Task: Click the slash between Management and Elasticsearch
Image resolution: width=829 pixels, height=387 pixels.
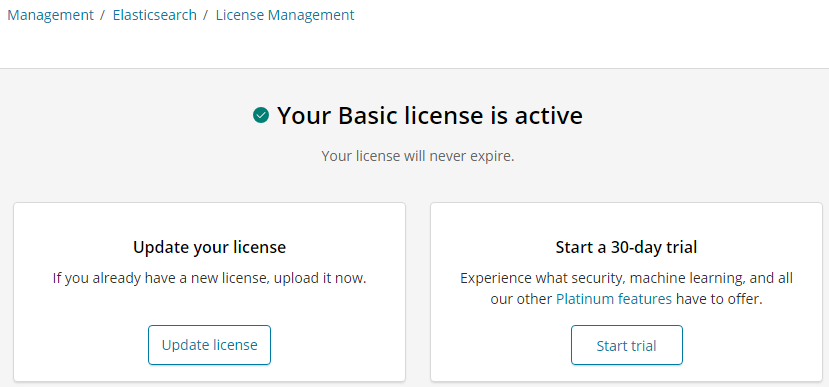Action: 103,15
